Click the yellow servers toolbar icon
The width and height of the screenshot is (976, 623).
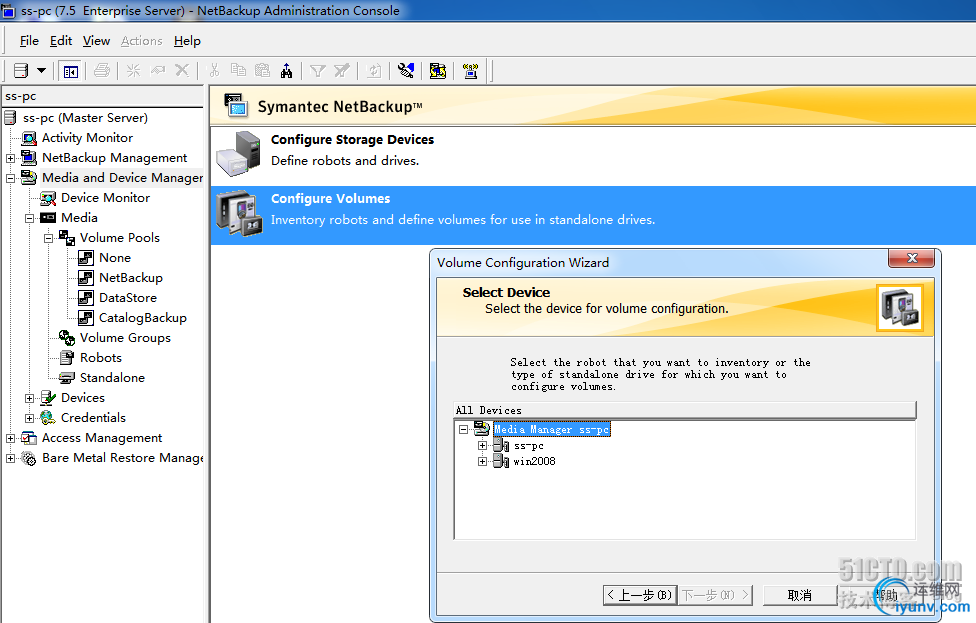pyautogui.click(x=438, y=71)
